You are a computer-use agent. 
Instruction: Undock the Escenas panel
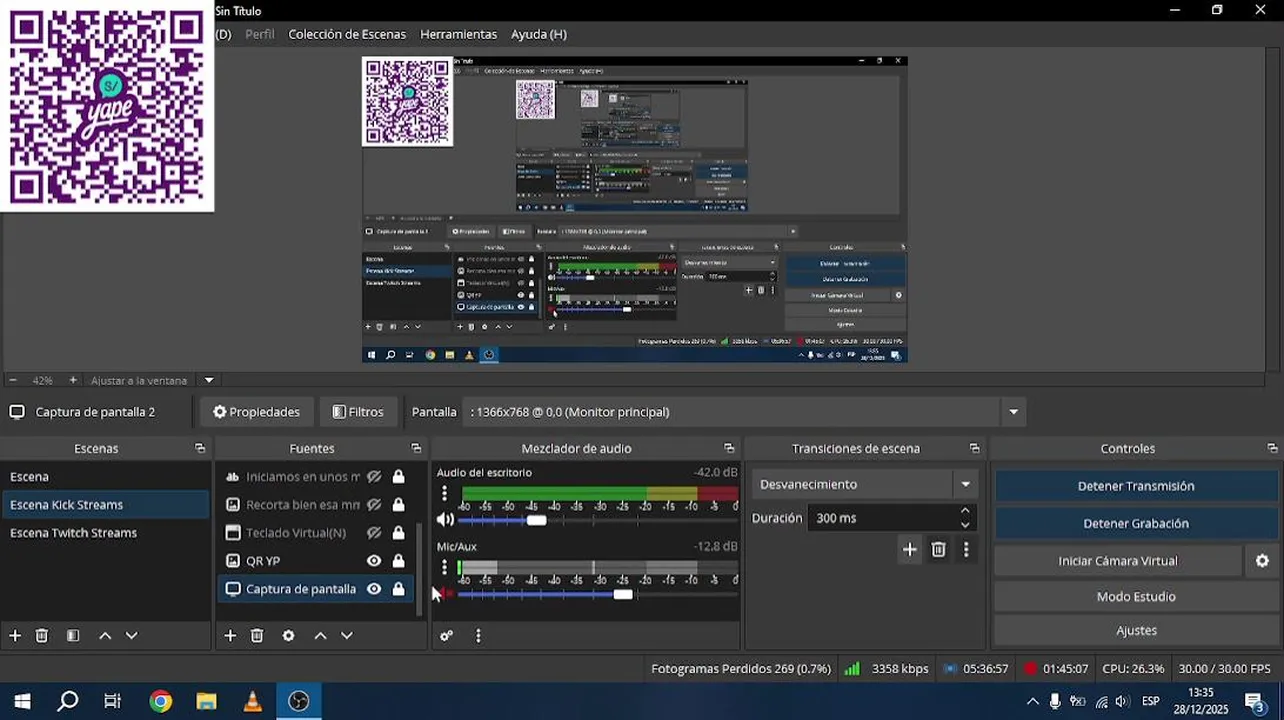click(x=200, y=448)
